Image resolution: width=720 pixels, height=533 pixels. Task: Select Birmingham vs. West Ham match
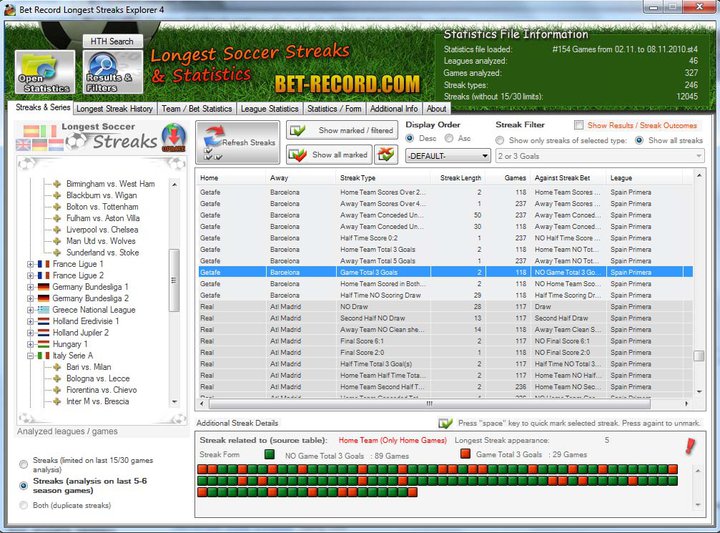coord(110,184)
